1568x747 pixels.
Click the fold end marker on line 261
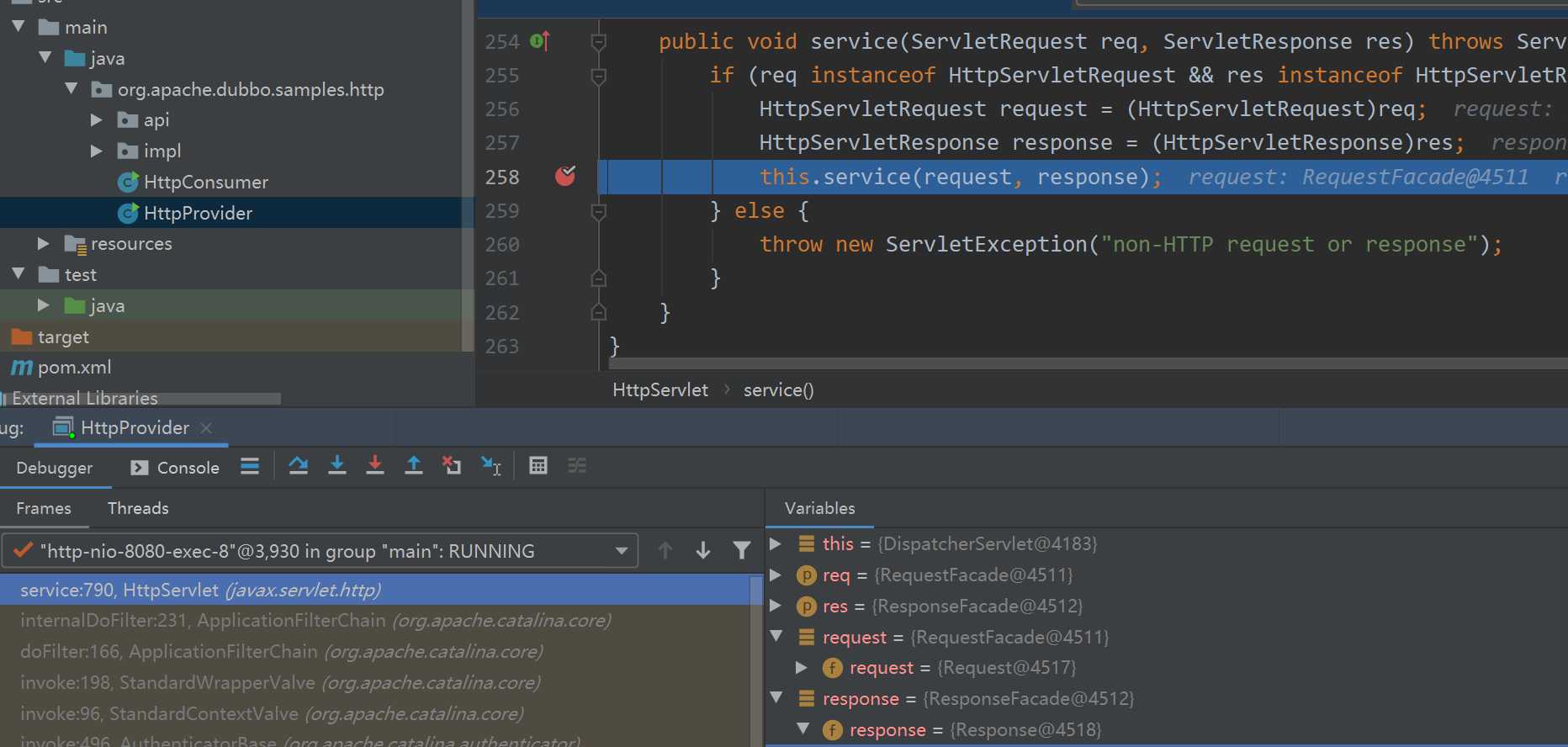(x=599, y=278)
